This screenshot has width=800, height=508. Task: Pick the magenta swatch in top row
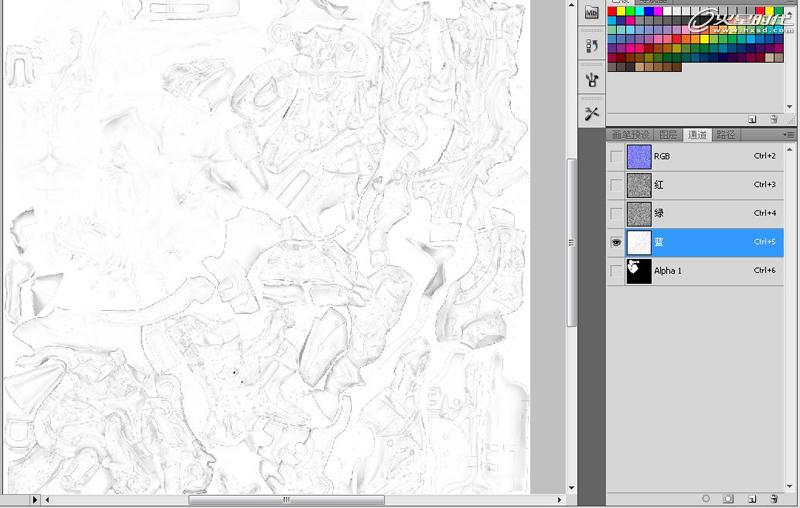pyautogui.click(x=658, y=11)
